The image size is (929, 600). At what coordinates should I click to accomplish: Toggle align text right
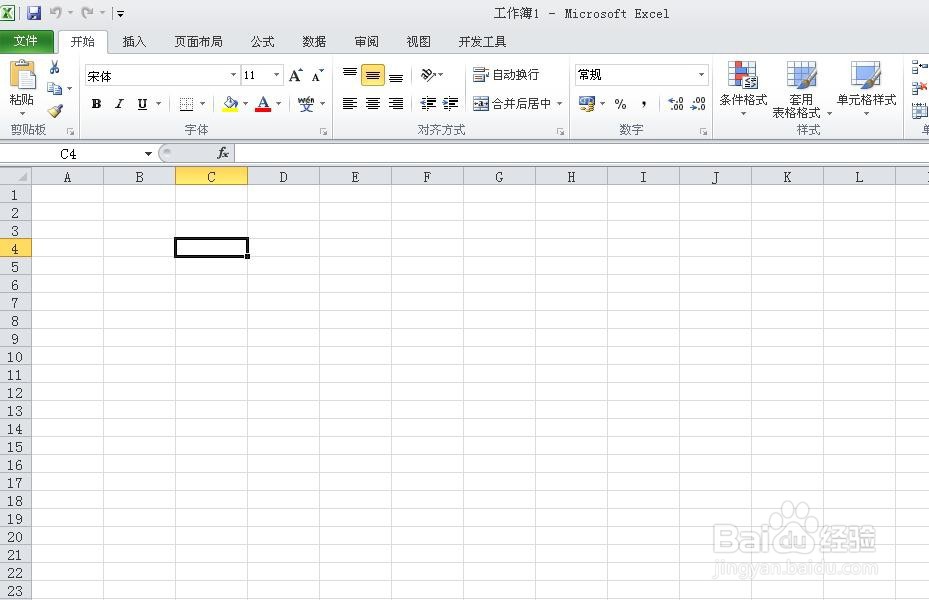(x=396, y=104)
